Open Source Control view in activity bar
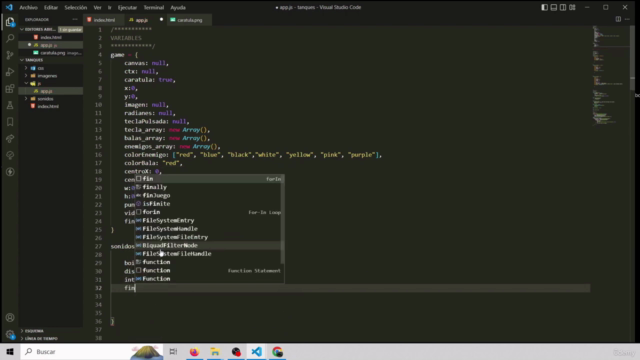This screenshot has width=640, height=360. point(10,55)
